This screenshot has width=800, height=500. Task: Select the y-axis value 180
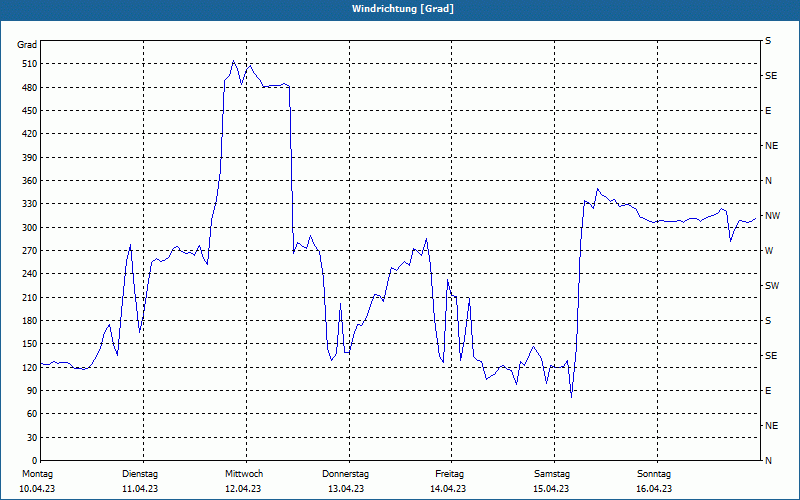click(30, 321)
